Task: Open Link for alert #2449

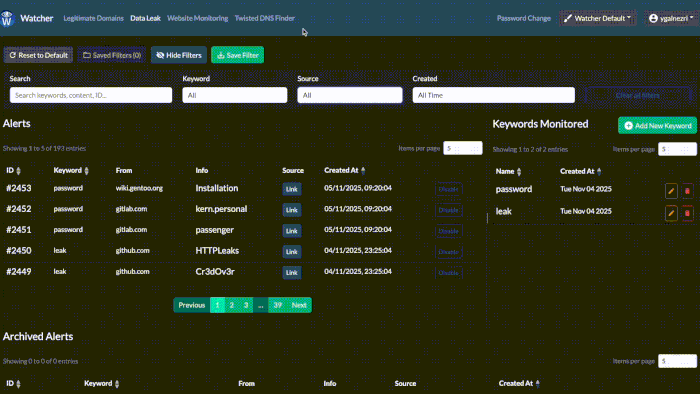Action: point(292,273)
